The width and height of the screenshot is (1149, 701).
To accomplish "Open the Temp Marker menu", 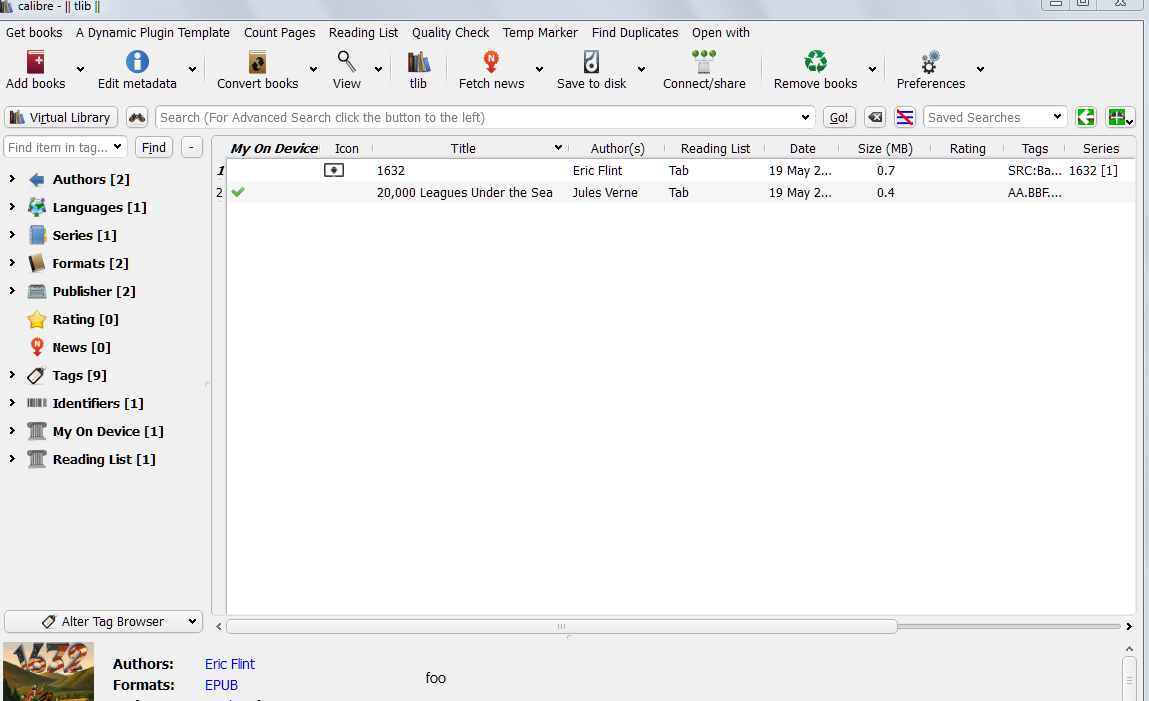I will 540,32.
